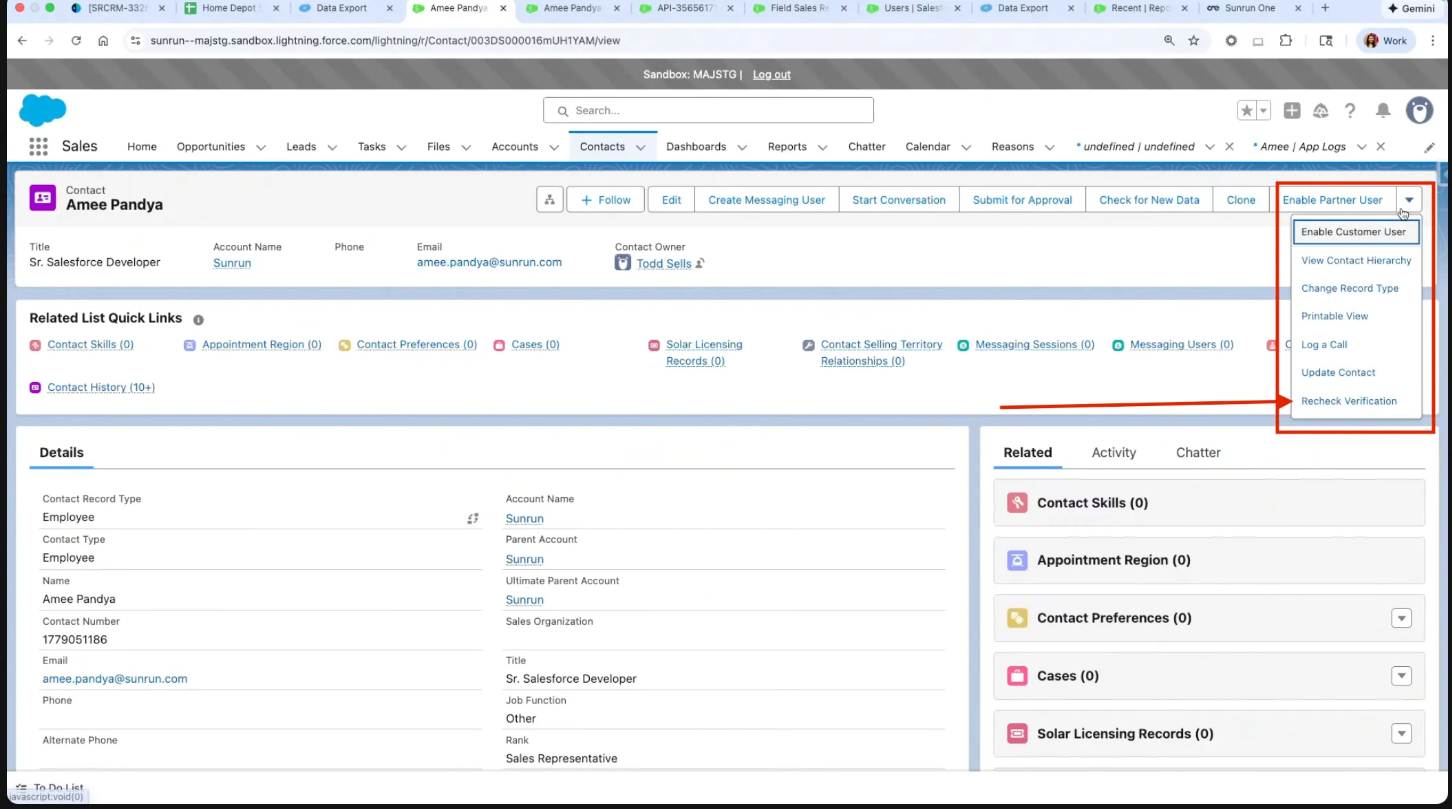This screenshot has width=1452, height=809.
Task: Expand the Contact Preferences related list dropdown
Action: pyautogui.click(x=1401, y=618)
